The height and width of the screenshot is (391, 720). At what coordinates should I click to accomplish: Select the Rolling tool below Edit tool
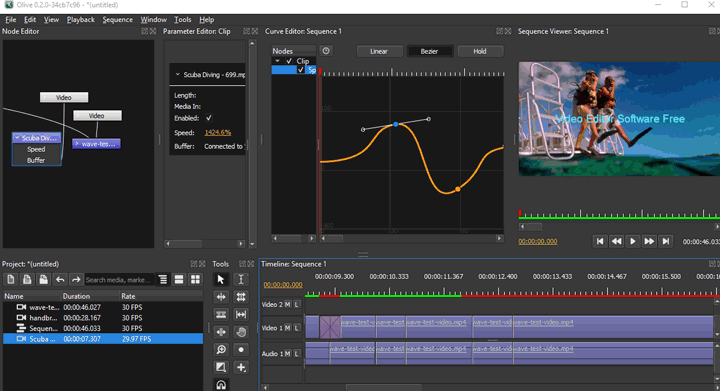pos(241,297)
